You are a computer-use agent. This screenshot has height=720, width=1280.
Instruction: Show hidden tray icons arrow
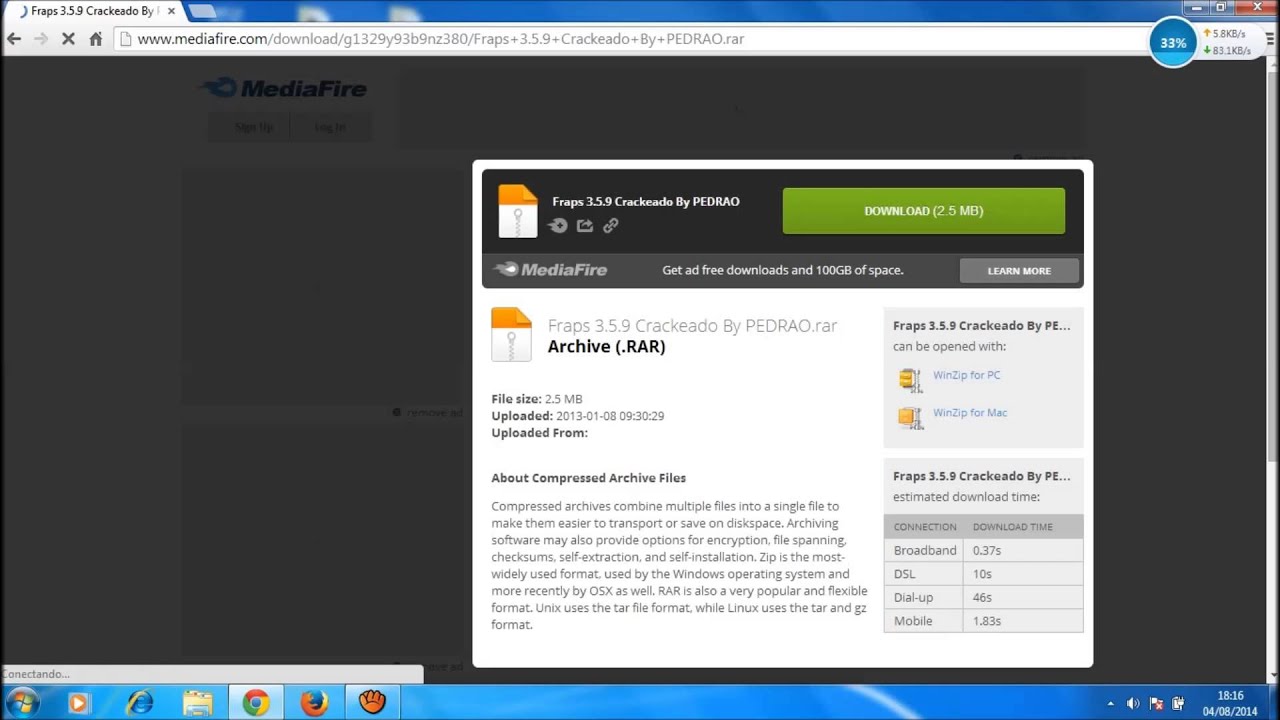click(x=1110, y=703)
